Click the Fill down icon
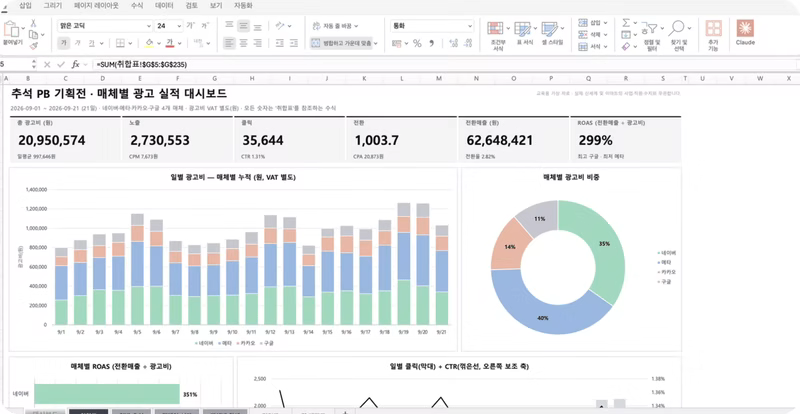This screenshot has width=800, height=414. tap(626, 35)
